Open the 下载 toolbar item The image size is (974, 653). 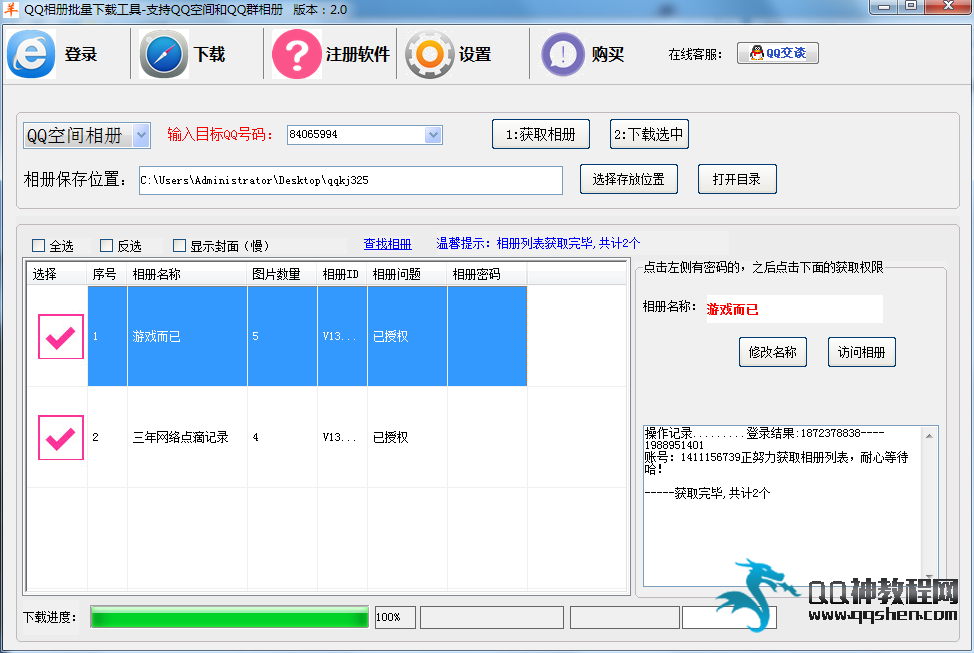tap(209, 55)
